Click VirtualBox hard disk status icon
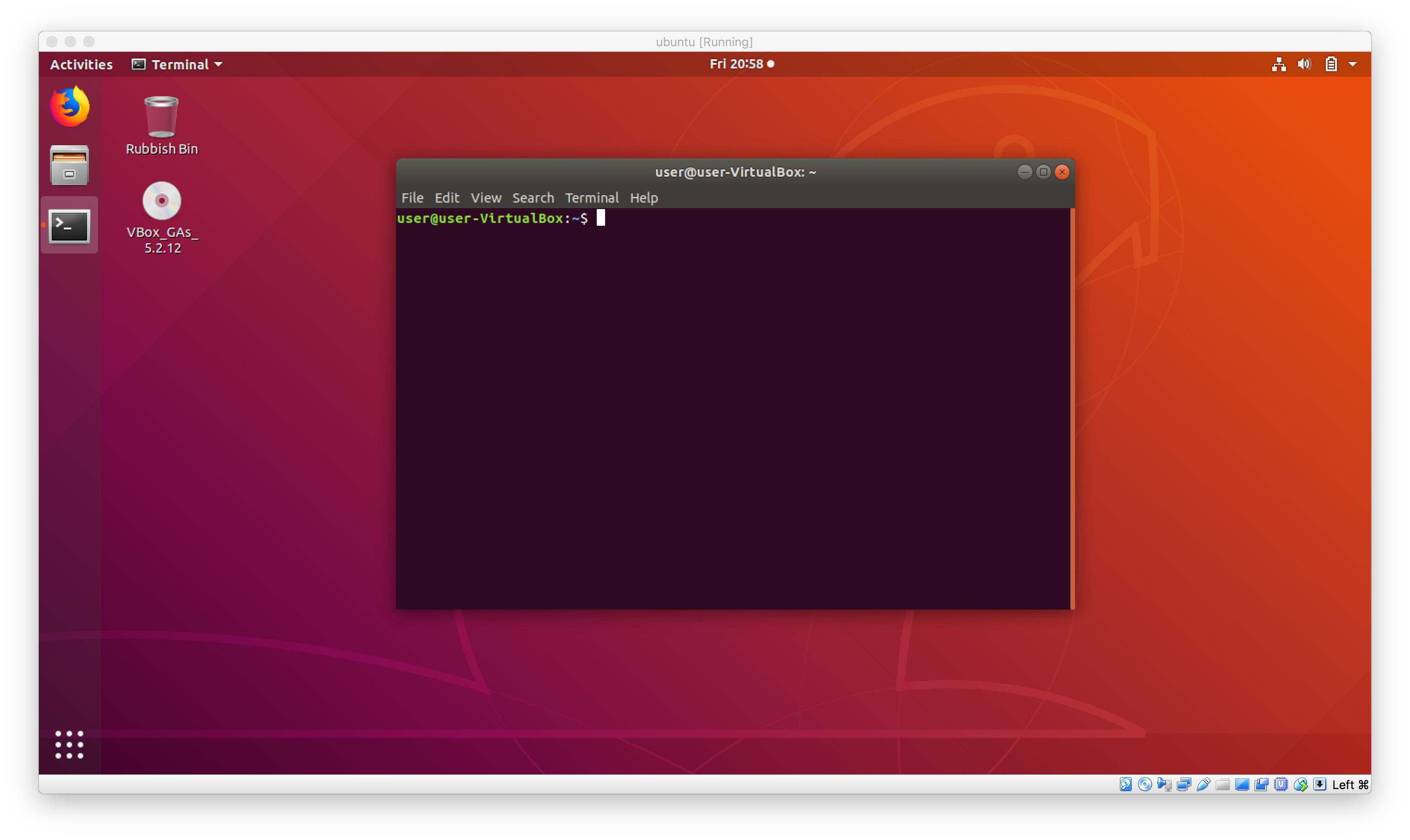Image resolution: width=1410 pixels, height=840 pixels. pos(1126,784)
